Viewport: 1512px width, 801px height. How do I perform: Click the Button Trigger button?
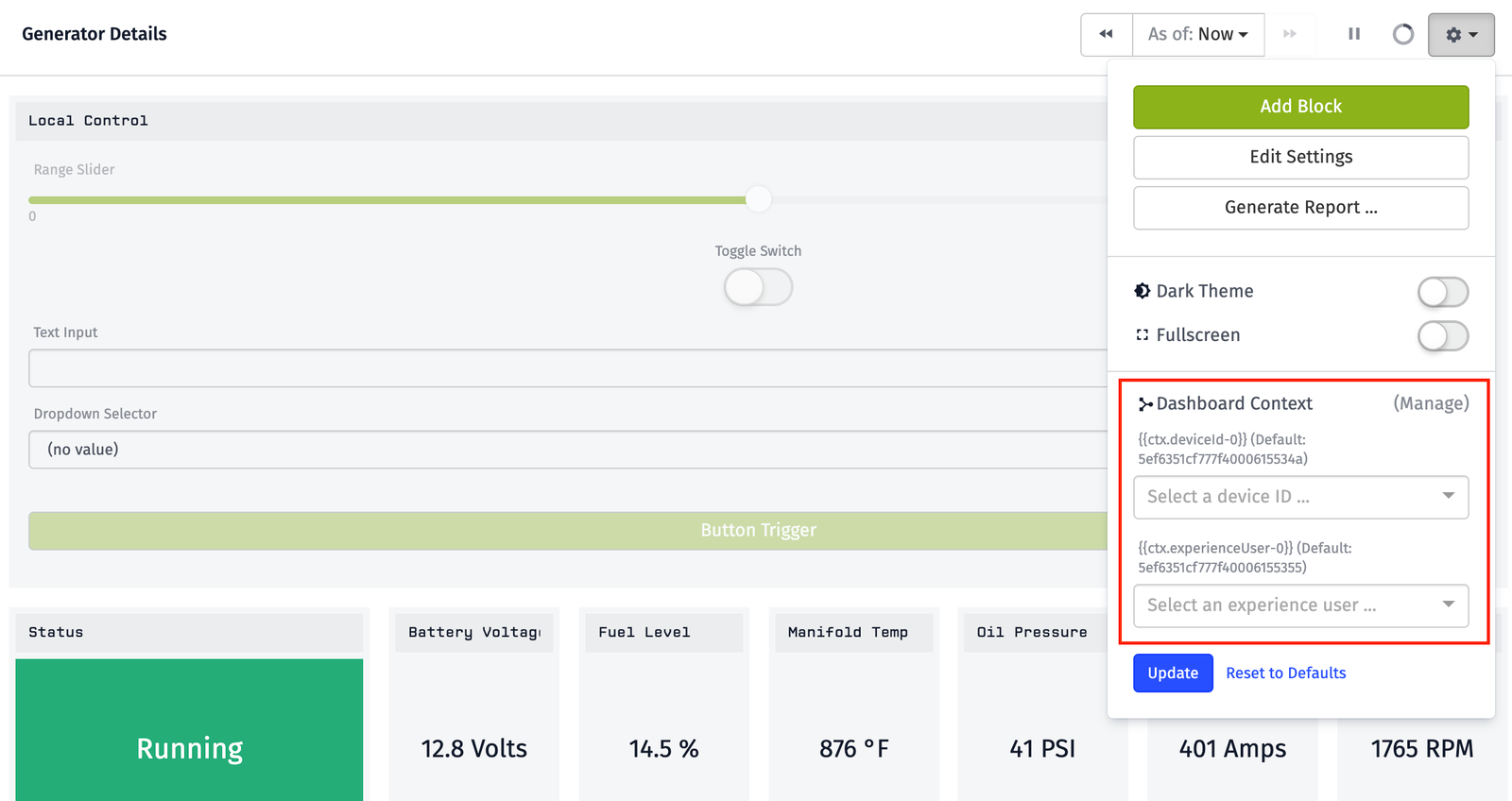568,531
